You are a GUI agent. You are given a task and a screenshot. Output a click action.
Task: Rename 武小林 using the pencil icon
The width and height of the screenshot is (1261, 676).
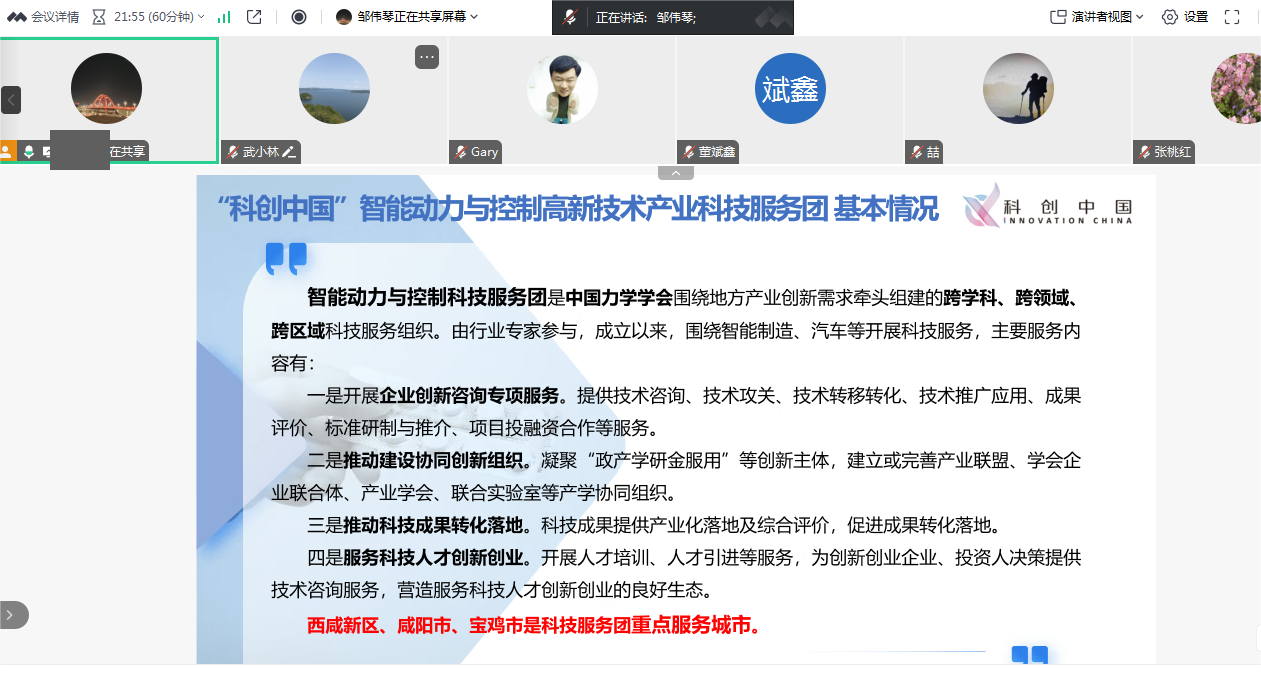[291, 152]
